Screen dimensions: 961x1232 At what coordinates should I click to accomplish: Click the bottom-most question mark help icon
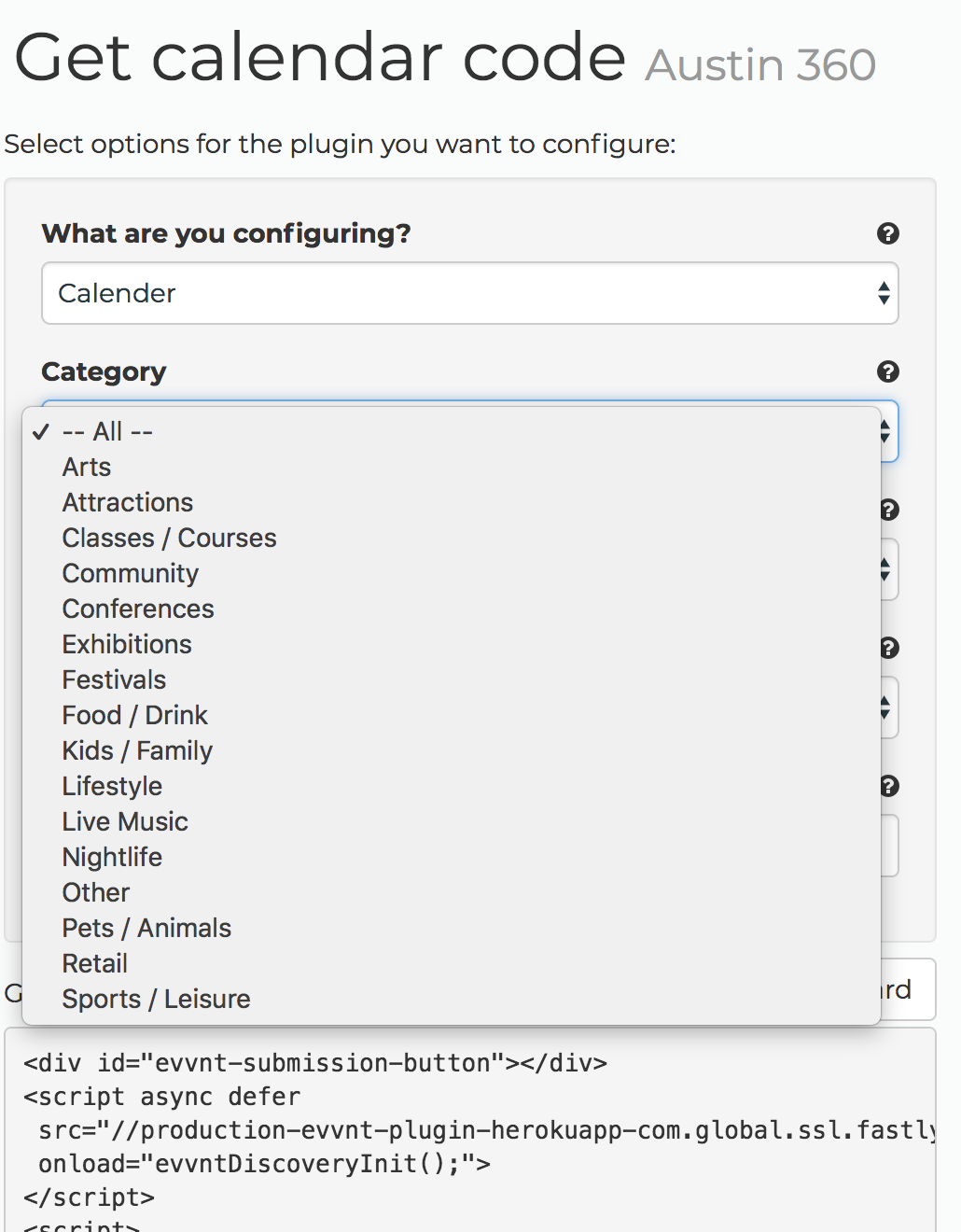[888, 786]
